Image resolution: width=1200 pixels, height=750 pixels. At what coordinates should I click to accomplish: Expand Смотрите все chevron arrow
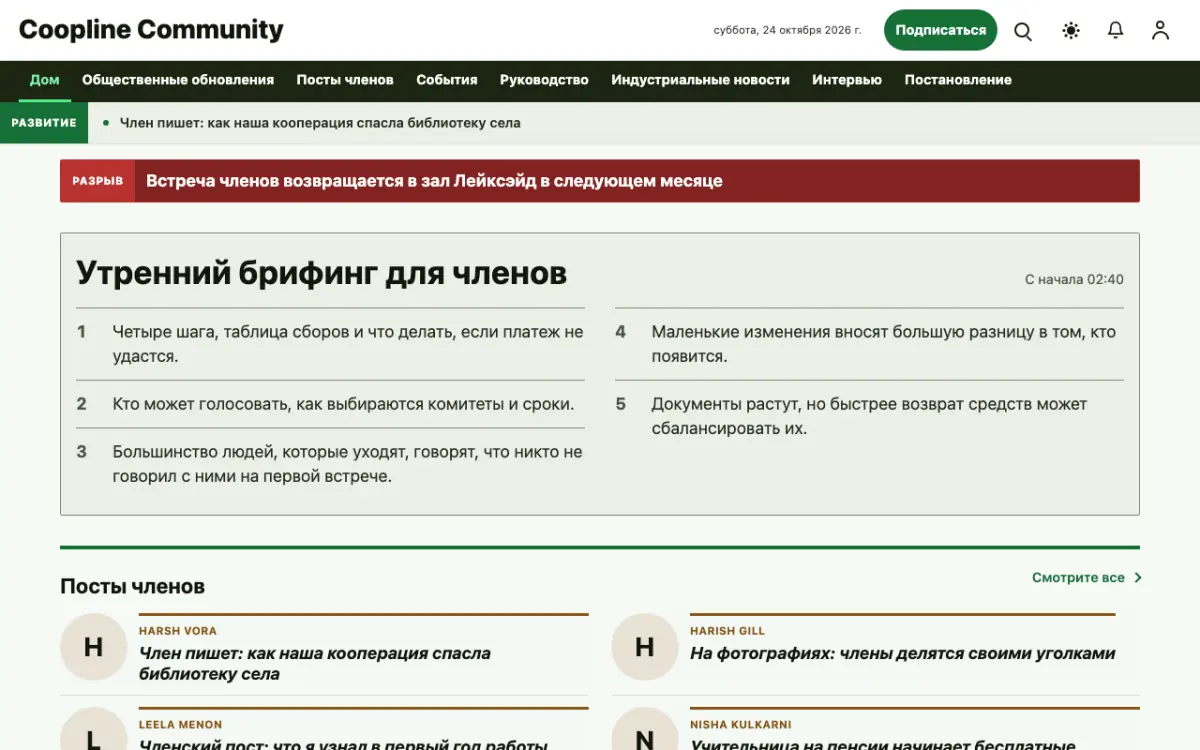1138,578
